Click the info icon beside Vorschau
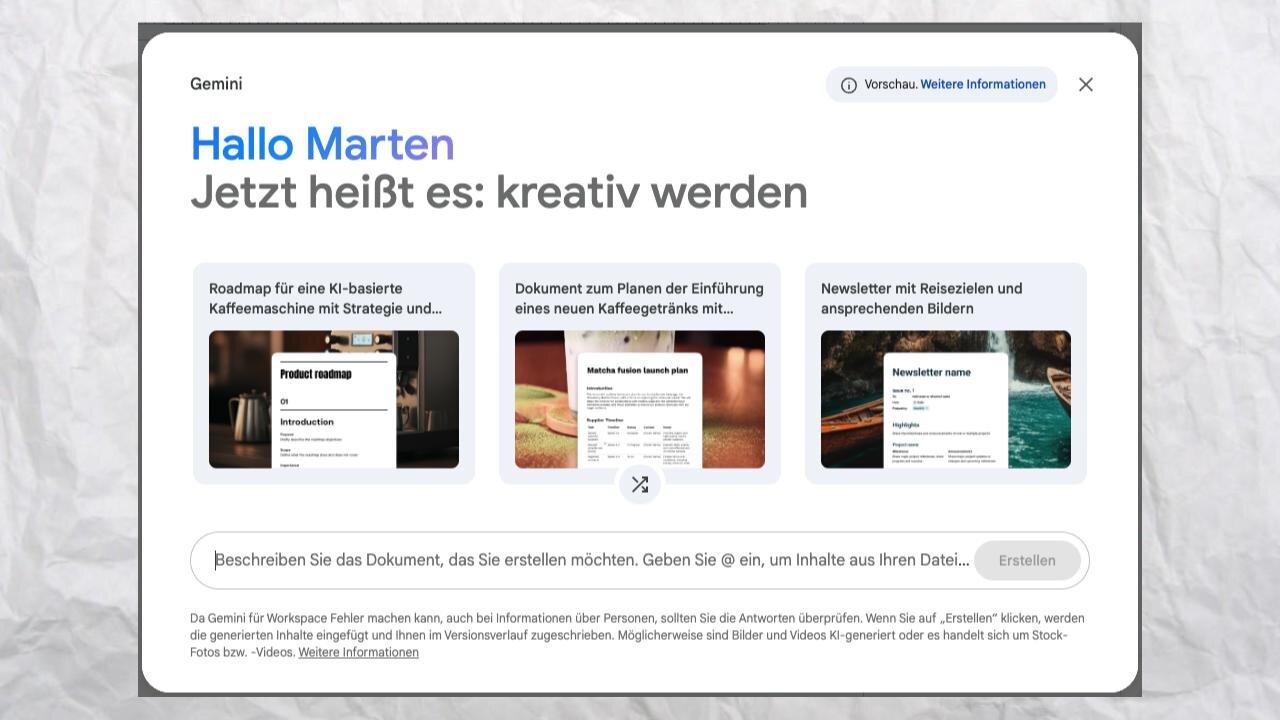This screenshot has height=720, width=1280. pyautogui.click(x=849, y=85)
